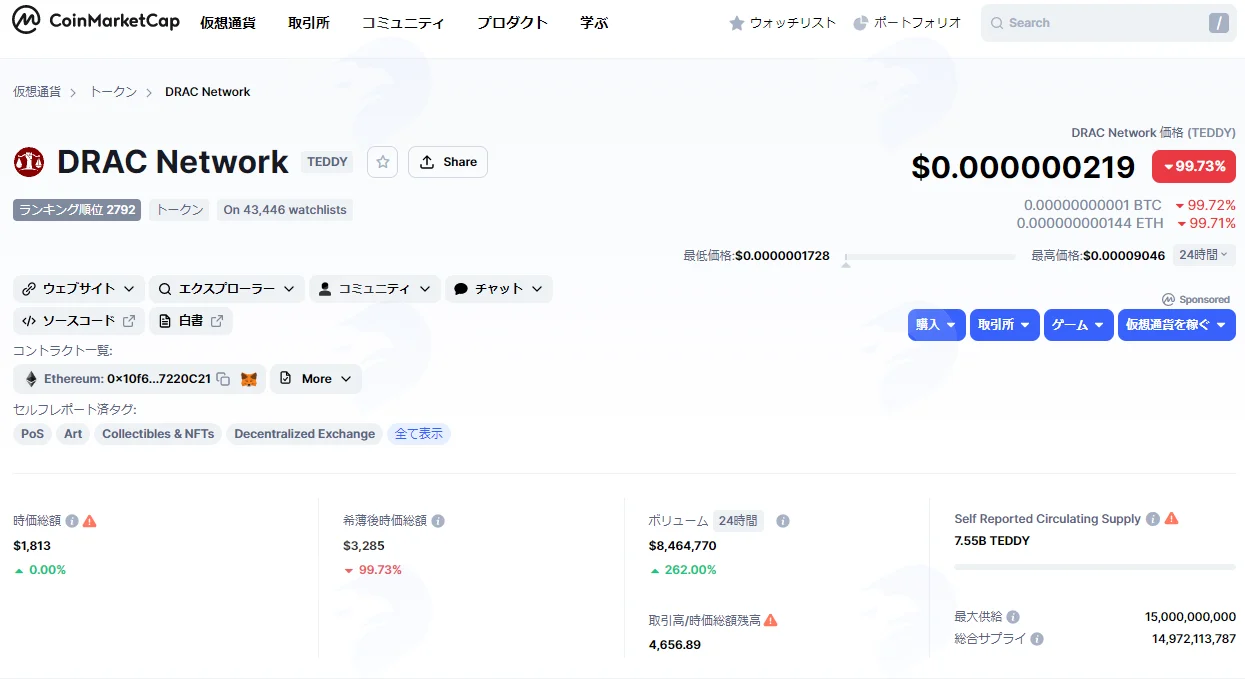Open 24時間 price range dropdown
Viewport: 1245px width, 679px height.
(x=1204, y=255)
